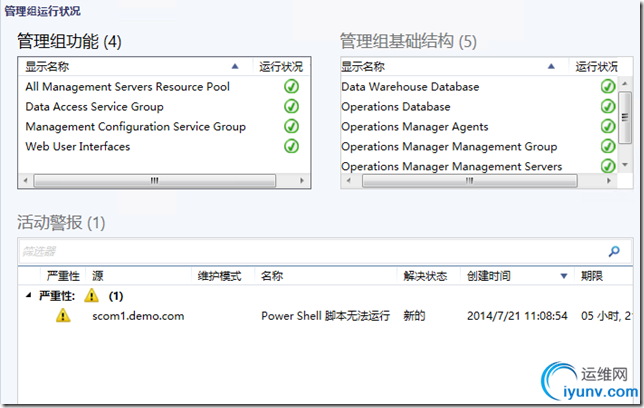Click the 源 column header

98,276
